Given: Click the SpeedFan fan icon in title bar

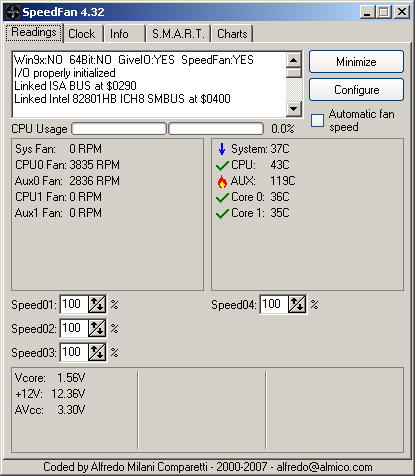Looking at the screenshot, I should click(x=13, y=12).
